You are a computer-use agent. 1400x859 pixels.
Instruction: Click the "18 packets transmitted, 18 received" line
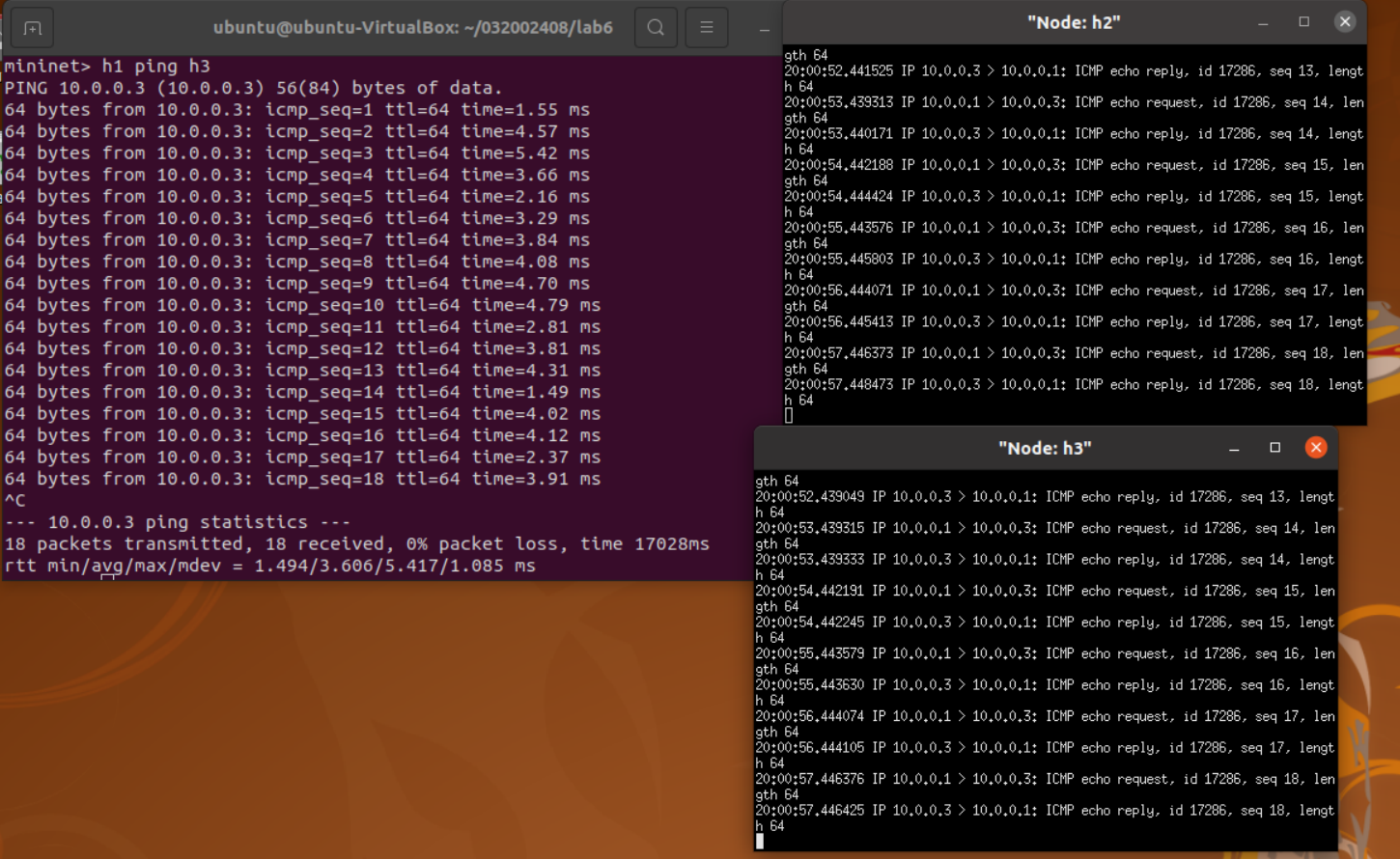click(356, 544)
